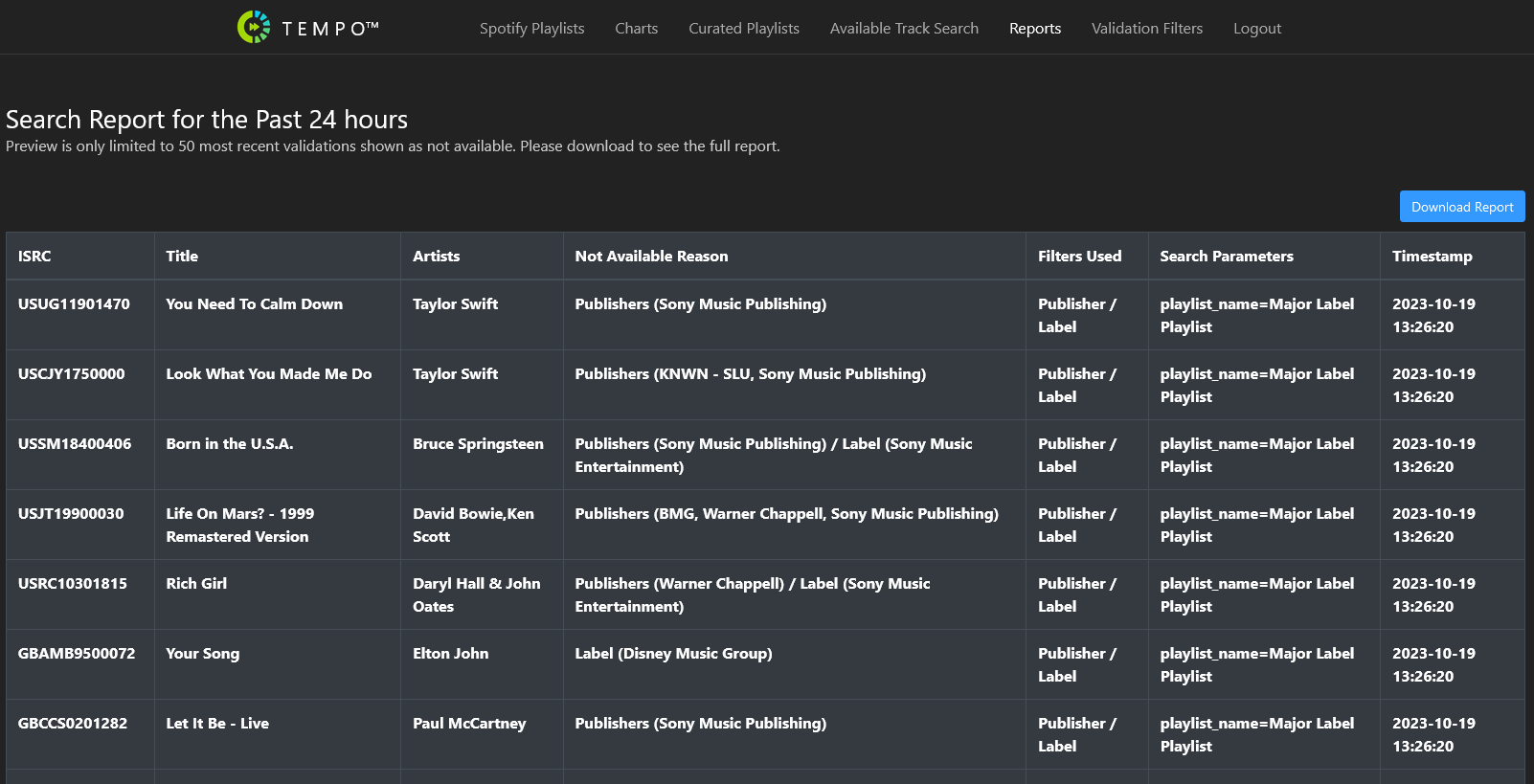1534x784 pixels.
Task: Click the Label (Disney Music Group) reason
Action: tap(673, 654)
